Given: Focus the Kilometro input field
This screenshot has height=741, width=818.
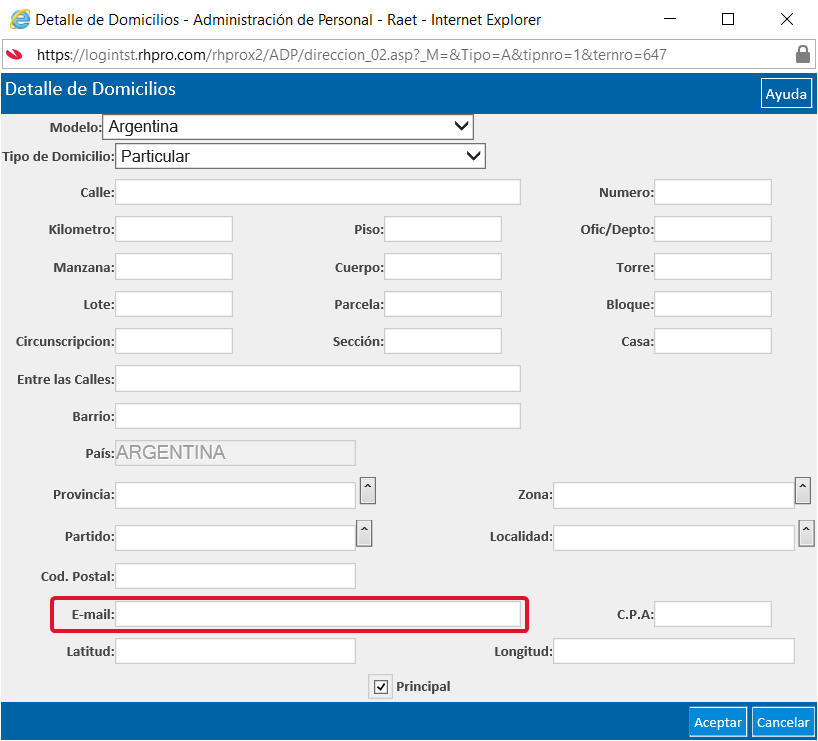Looking at the screenshot, I should click(174, 229).
